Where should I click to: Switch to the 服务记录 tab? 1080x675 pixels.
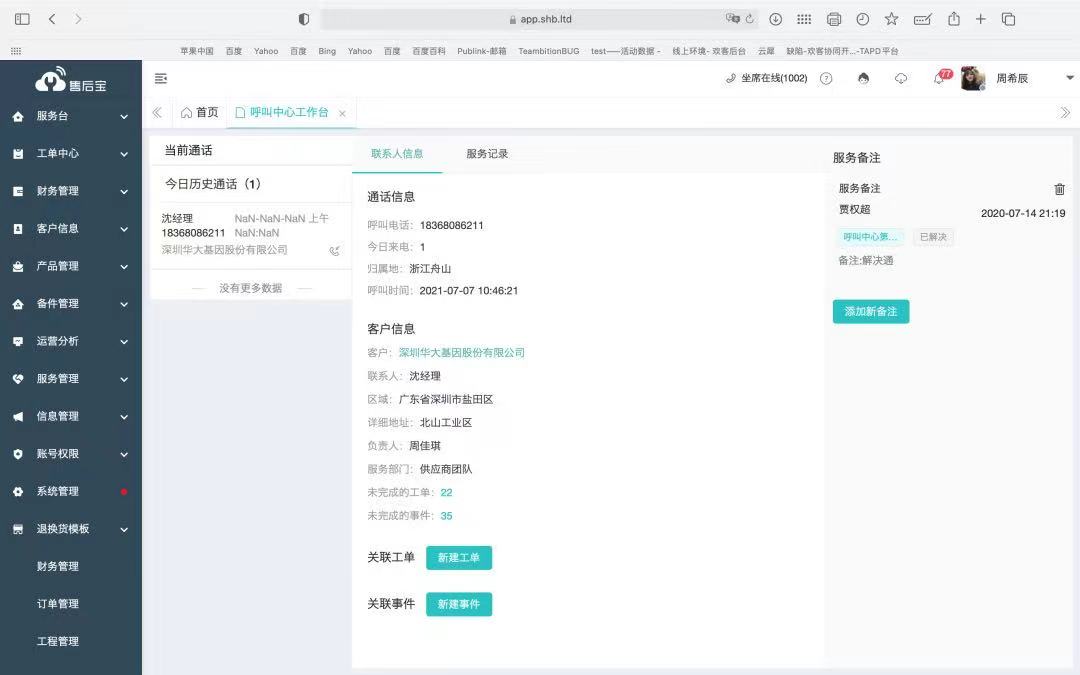point(487,154)
